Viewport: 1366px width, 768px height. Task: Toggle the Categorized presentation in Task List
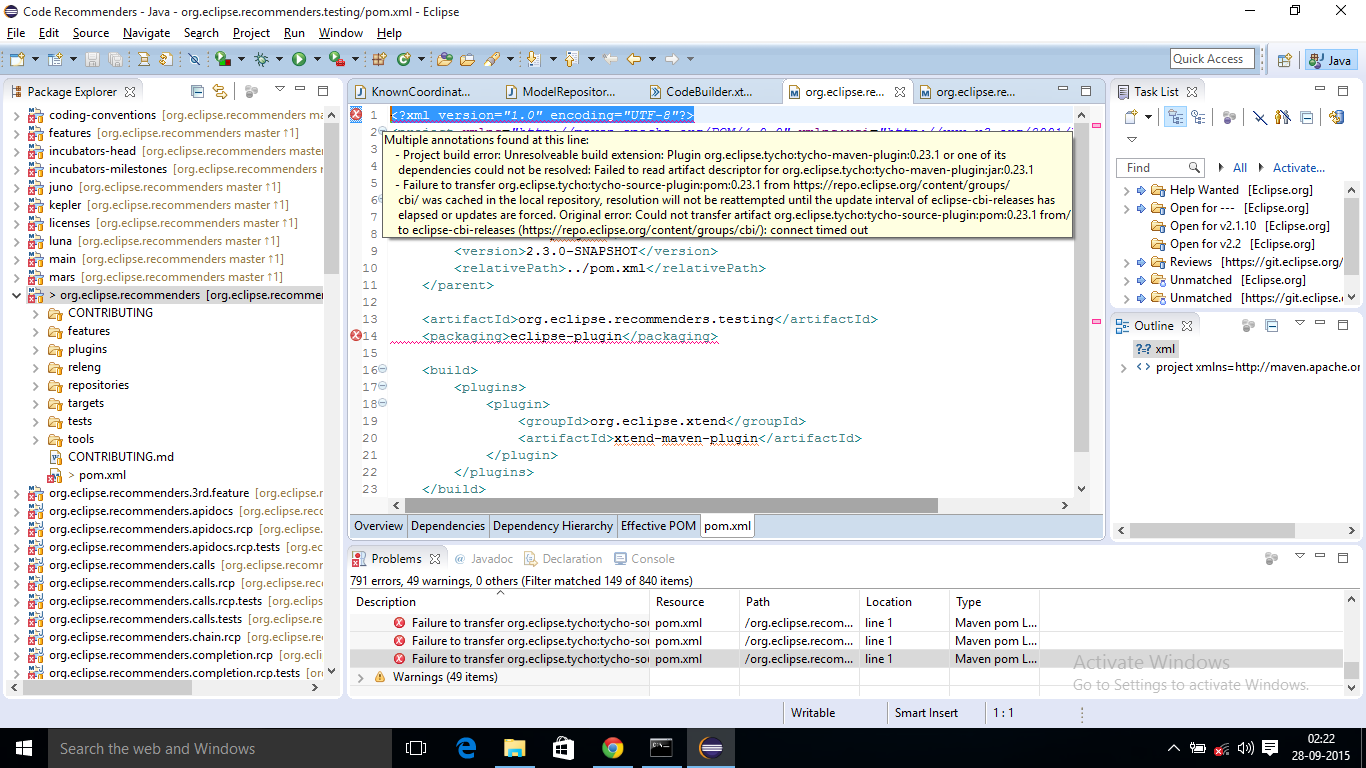1176,117
